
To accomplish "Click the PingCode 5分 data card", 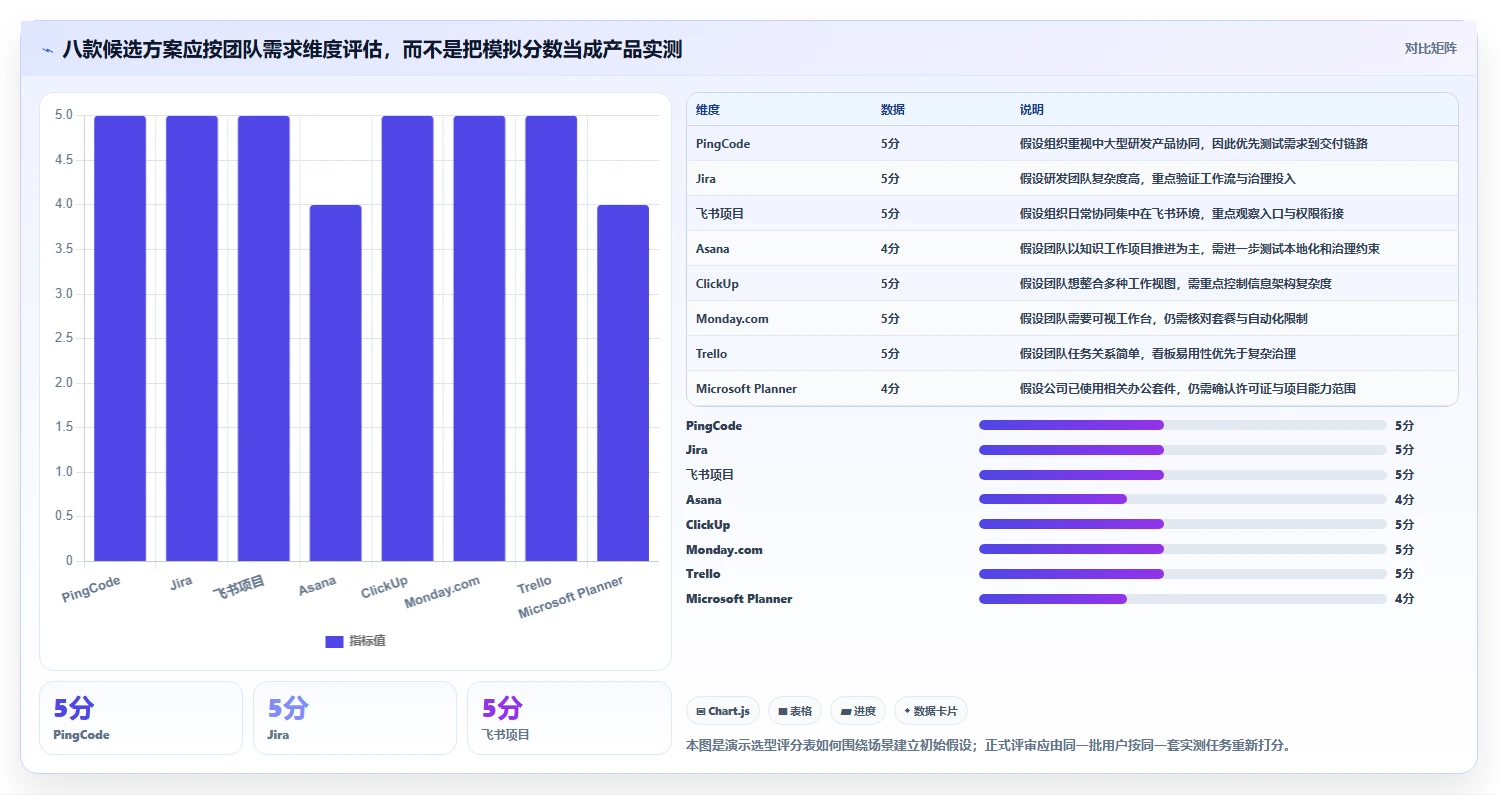I will 141,718.
